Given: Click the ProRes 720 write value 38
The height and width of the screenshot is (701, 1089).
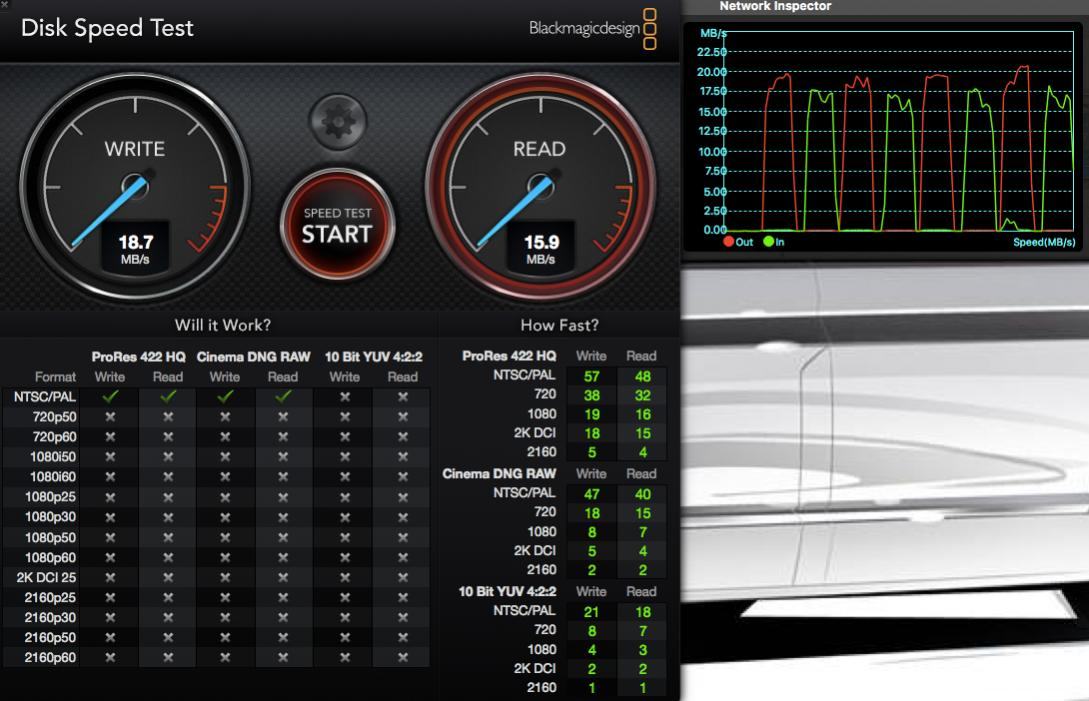Looking at the screenshot, I should [x=592, y=395].
